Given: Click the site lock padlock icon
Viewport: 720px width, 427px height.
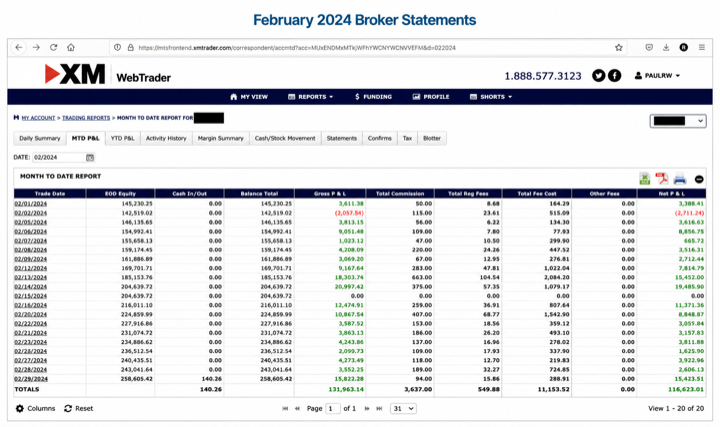Looking at the screenshot, I should (130, 47).
